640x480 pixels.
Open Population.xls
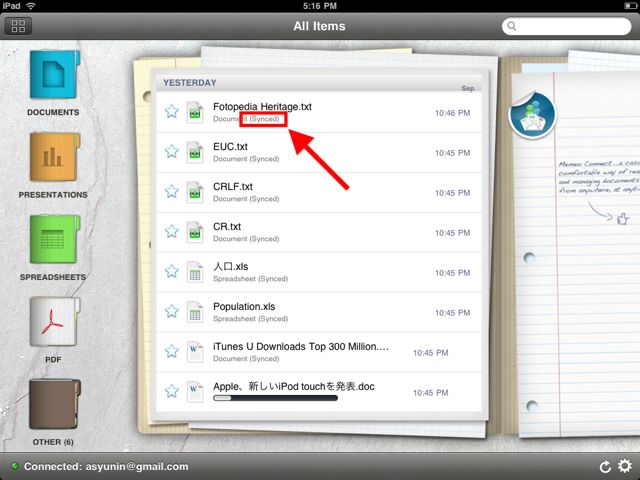pyautogui.click(x=319, y=312)
